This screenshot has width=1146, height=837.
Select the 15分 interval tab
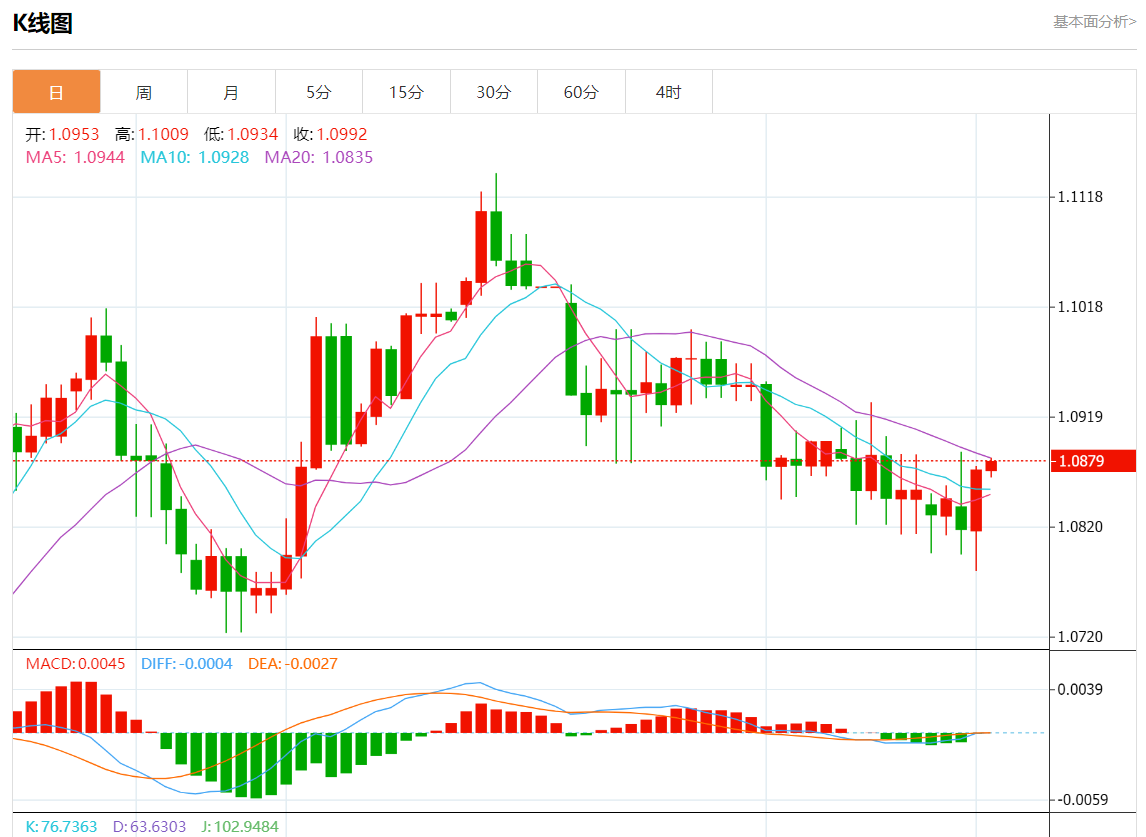[406, 92]
